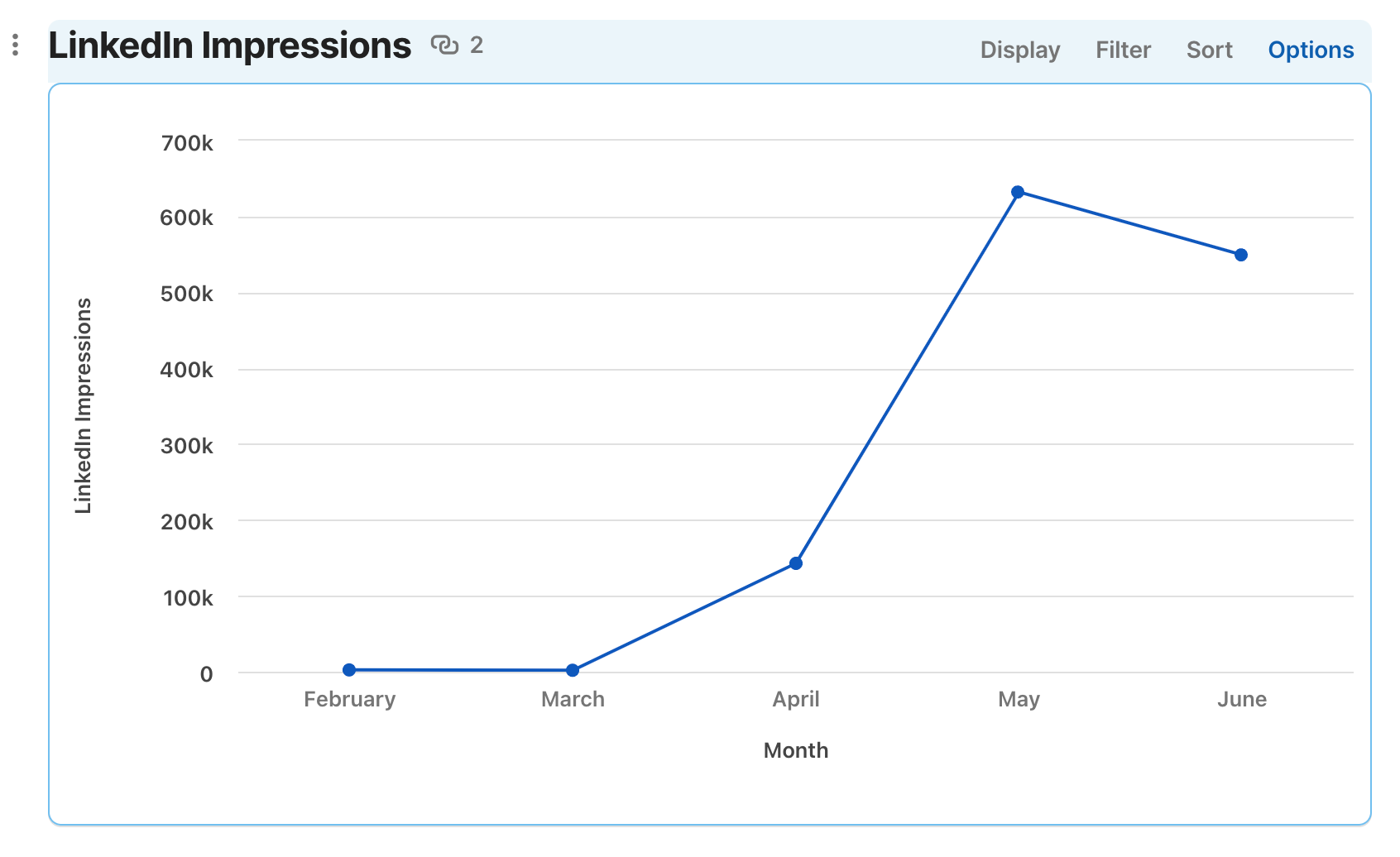The image size is (1400, 857).
Task: Click the 100k y-axis tick label
Action: click(188, 598)
